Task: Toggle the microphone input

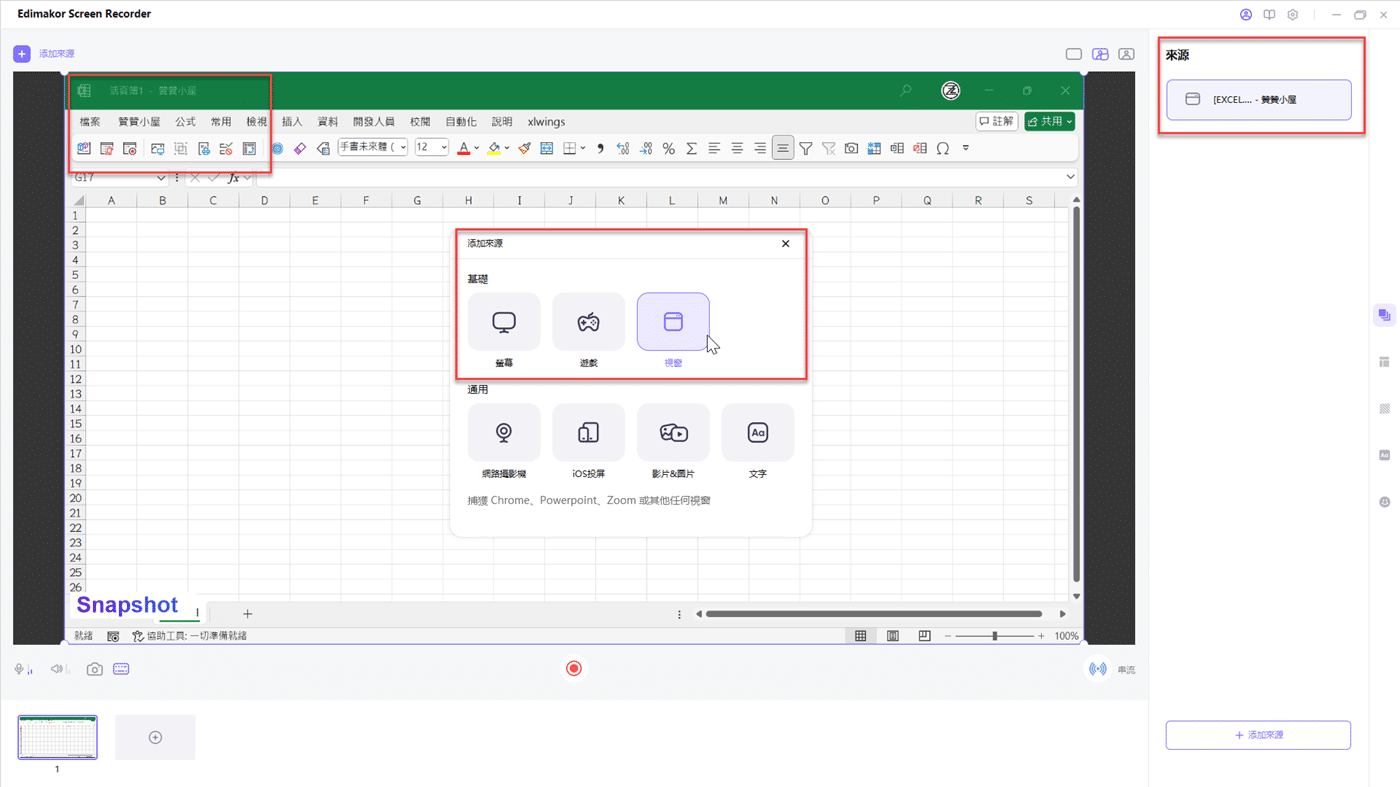Action: pos(21,669)
